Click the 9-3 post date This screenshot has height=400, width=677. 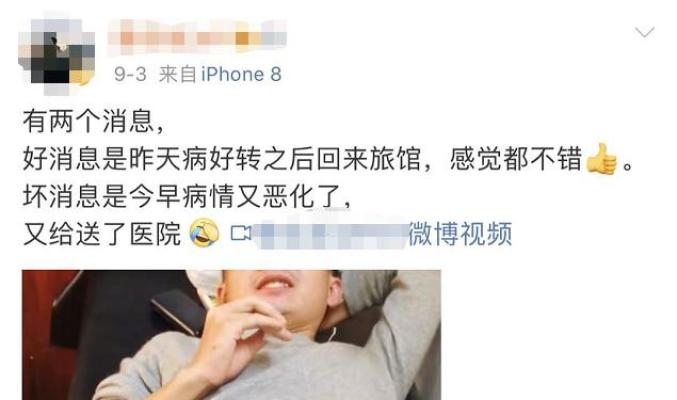(130, 74)
